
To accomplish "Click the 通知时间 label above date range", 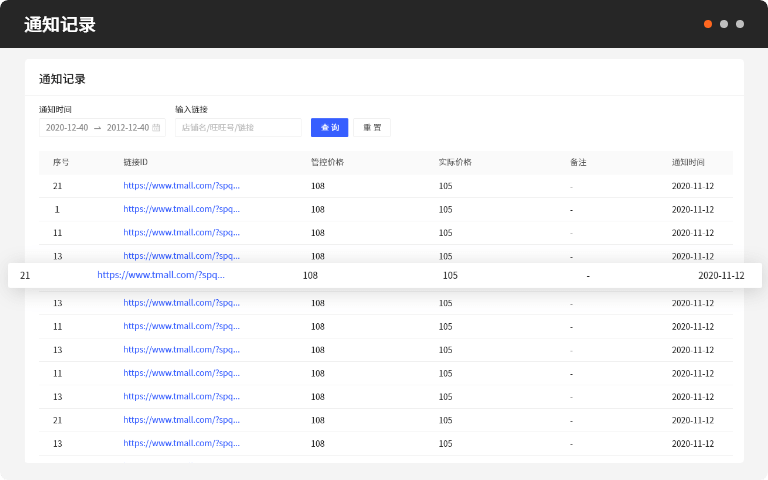I will pyautogui.click(x=55, y=109).
